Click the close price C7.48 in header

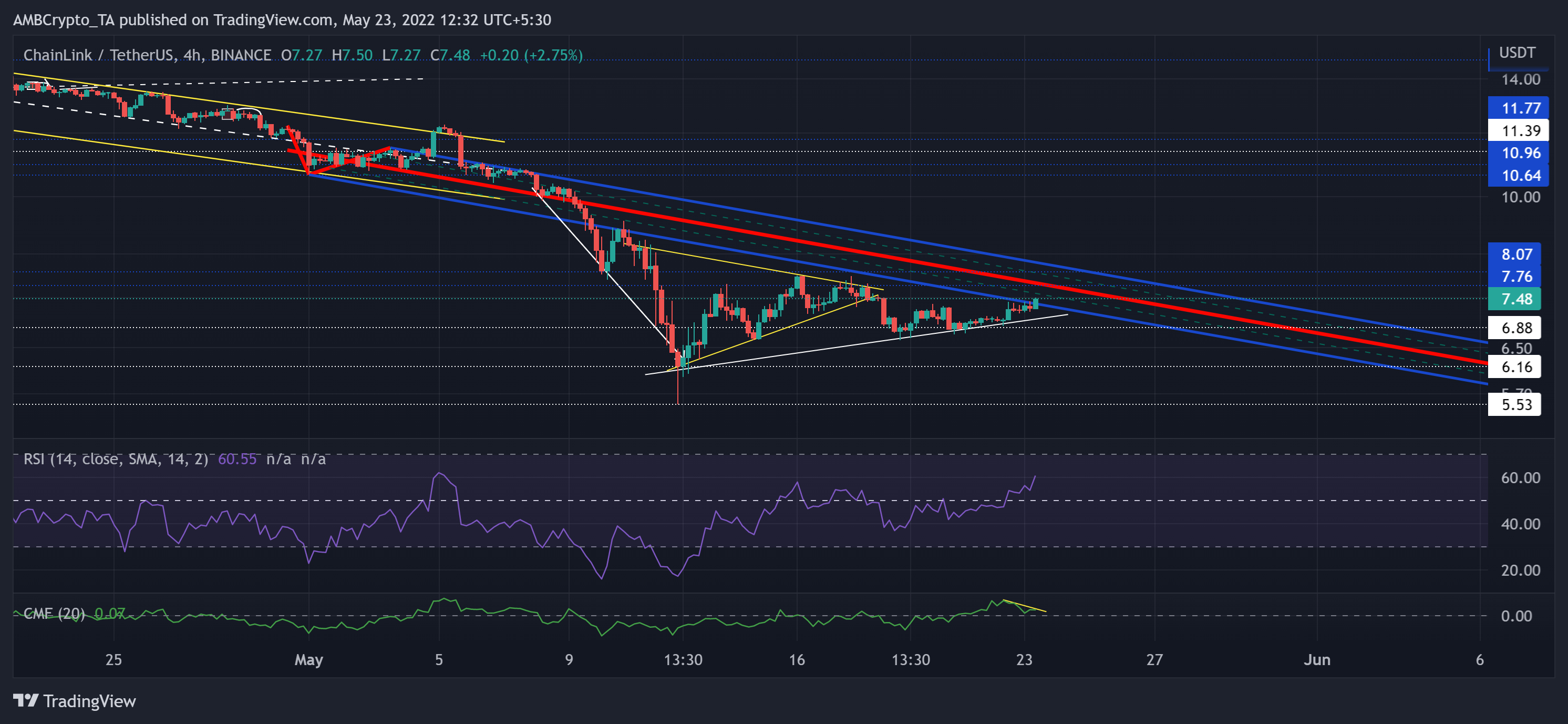pyautogui.click(x=450, y=55)
